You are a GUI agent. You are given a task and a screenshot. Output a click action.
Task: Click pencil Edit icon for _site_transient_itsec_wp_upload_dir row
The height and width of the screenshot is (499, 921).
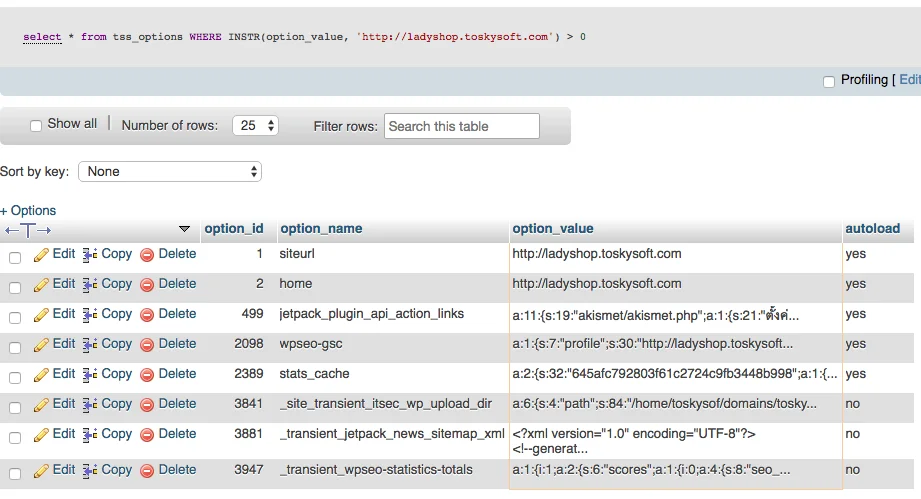click(x=41, y=404)
